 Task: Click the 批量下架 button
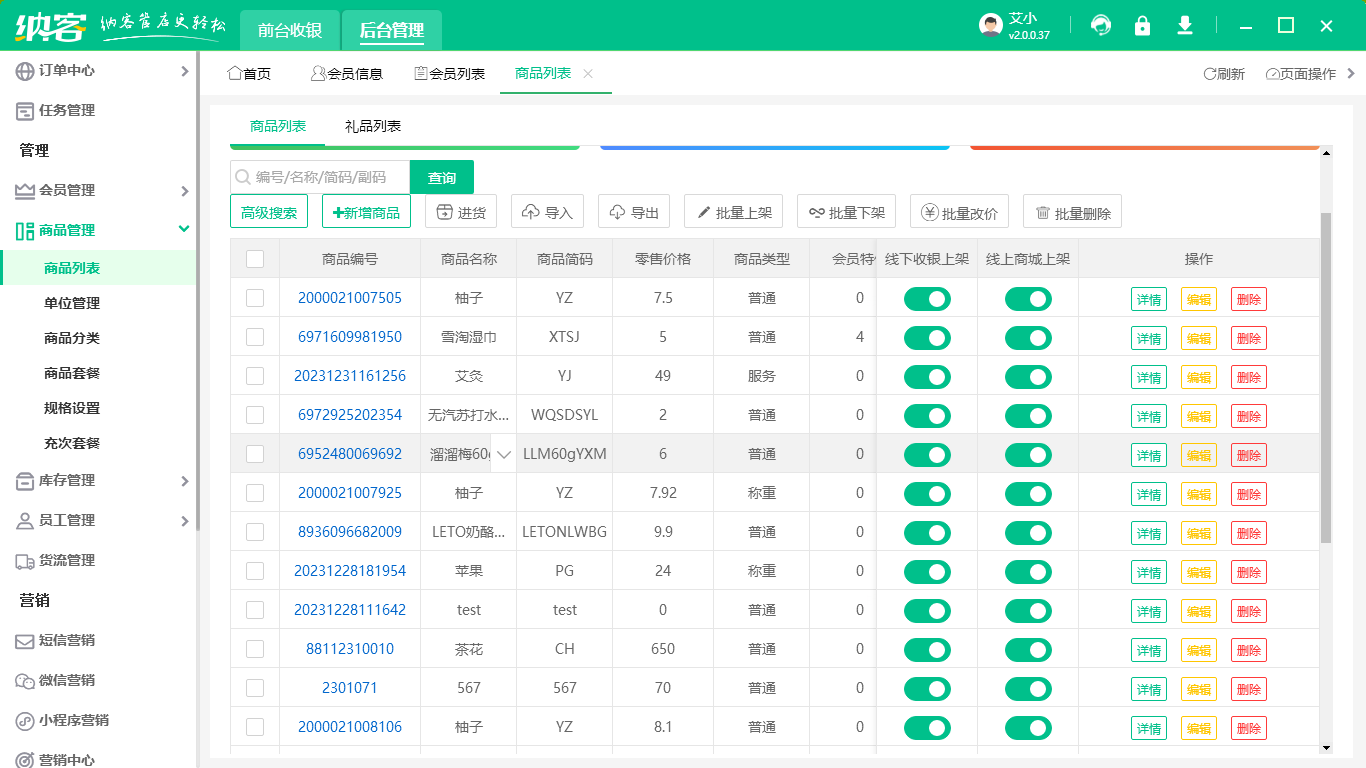click(847, 212)
